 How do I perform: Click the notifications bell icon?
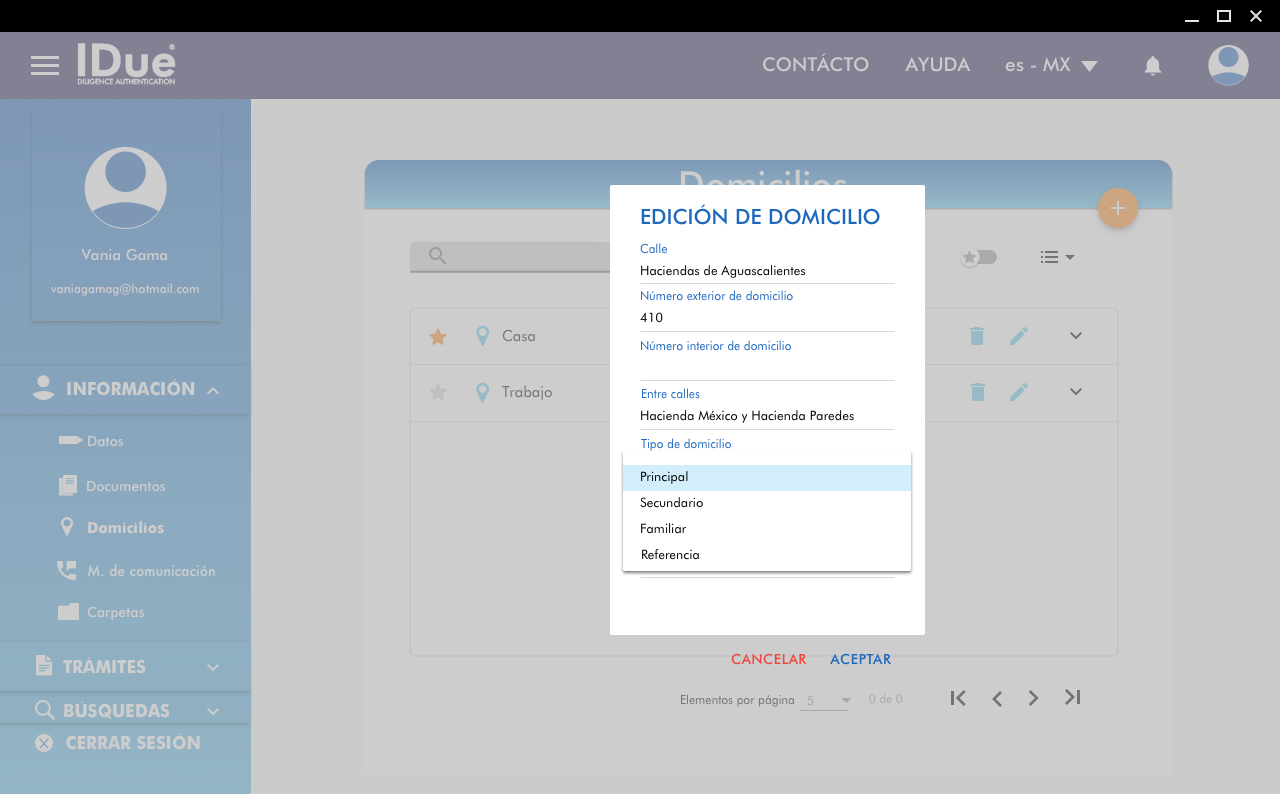[1152, 66]
